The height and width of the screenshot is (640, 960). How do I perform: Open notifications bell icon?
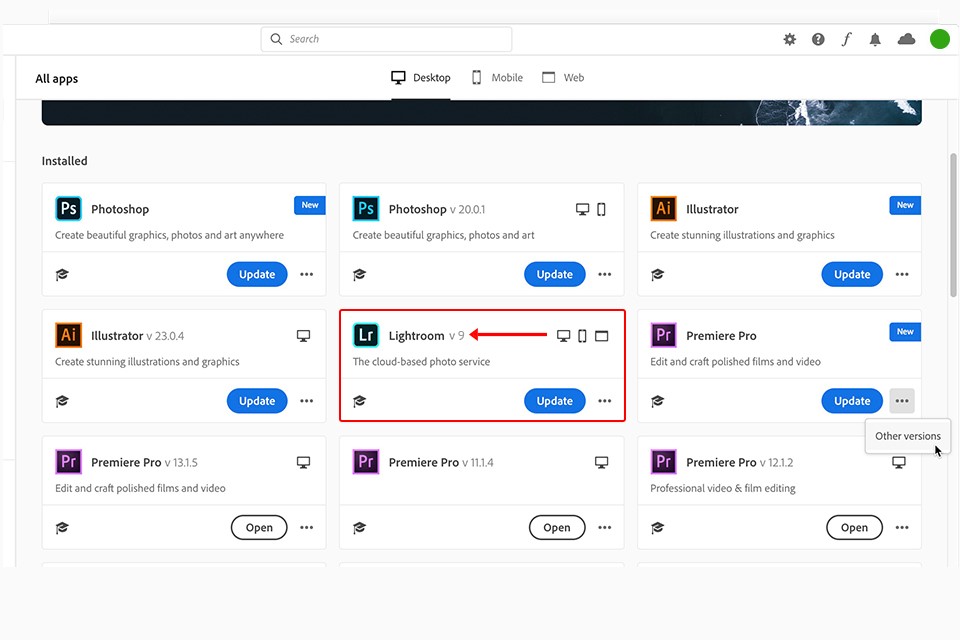(875, 39)
